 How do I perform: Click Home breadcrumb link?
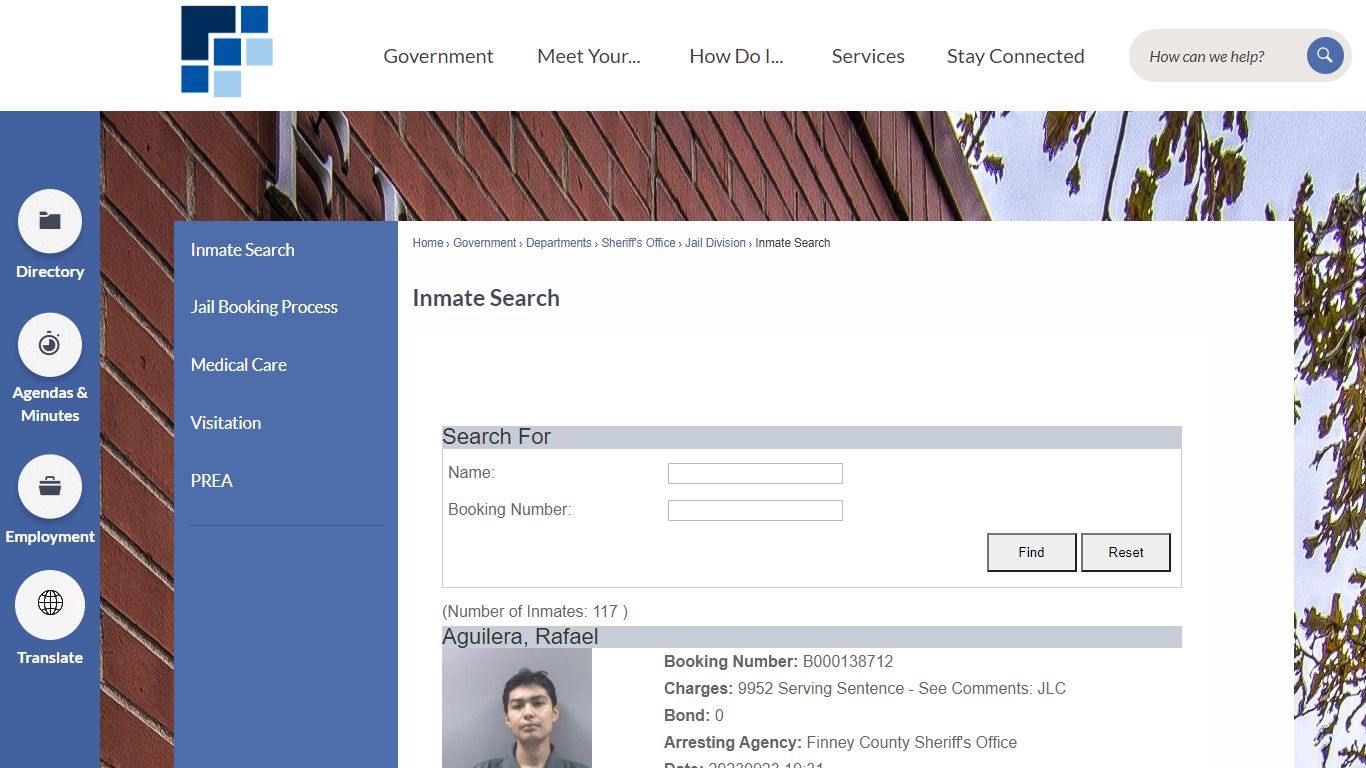click(x=428, y=243)
